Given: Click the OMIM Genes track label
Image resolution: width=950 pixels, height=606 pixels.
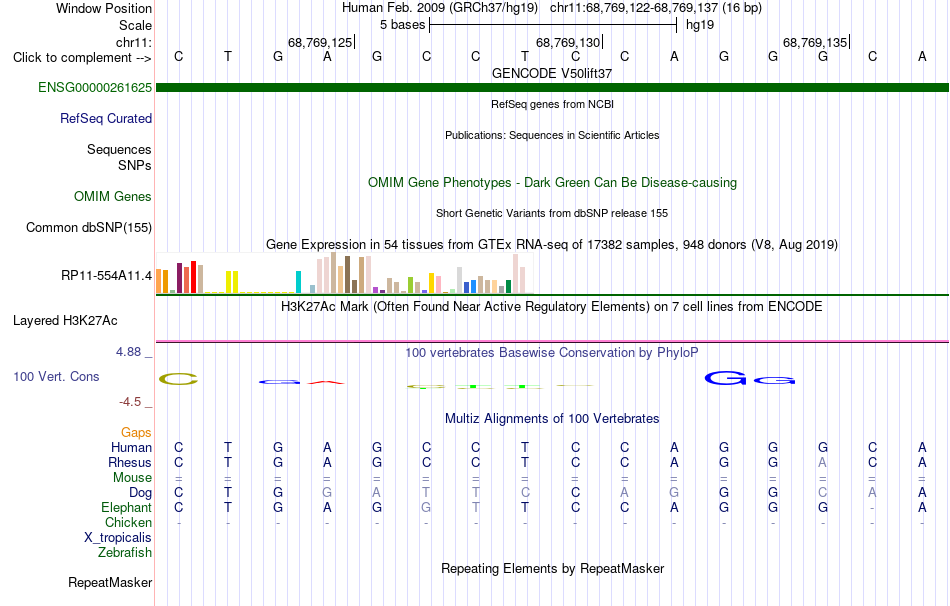Looking at the screenshot, I should 112,196.
